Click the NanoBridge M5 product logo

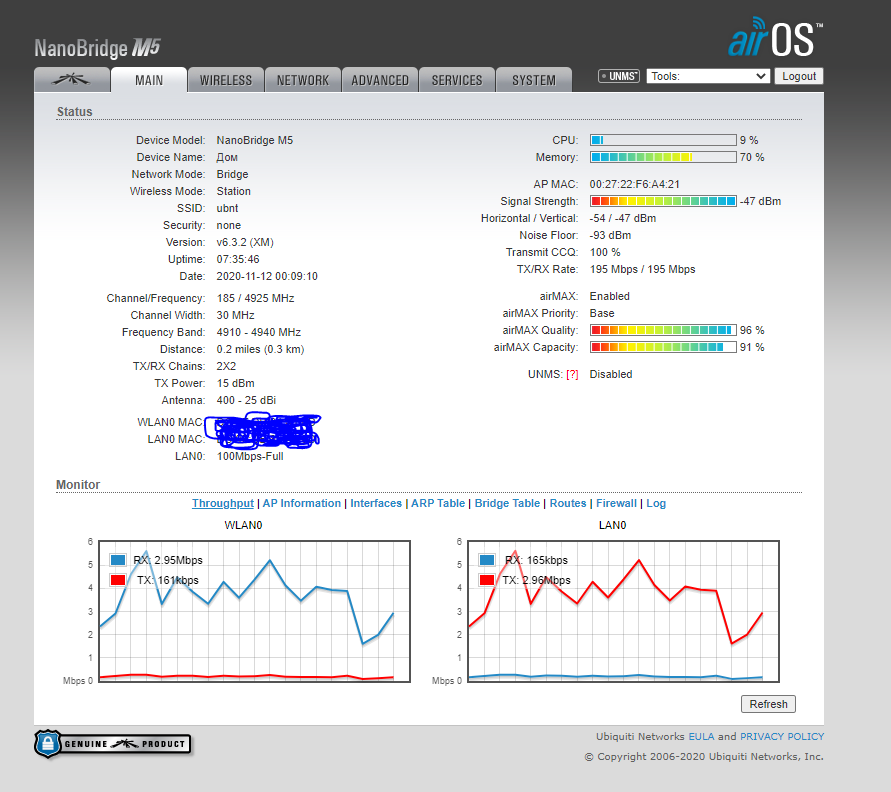point(97,48)
